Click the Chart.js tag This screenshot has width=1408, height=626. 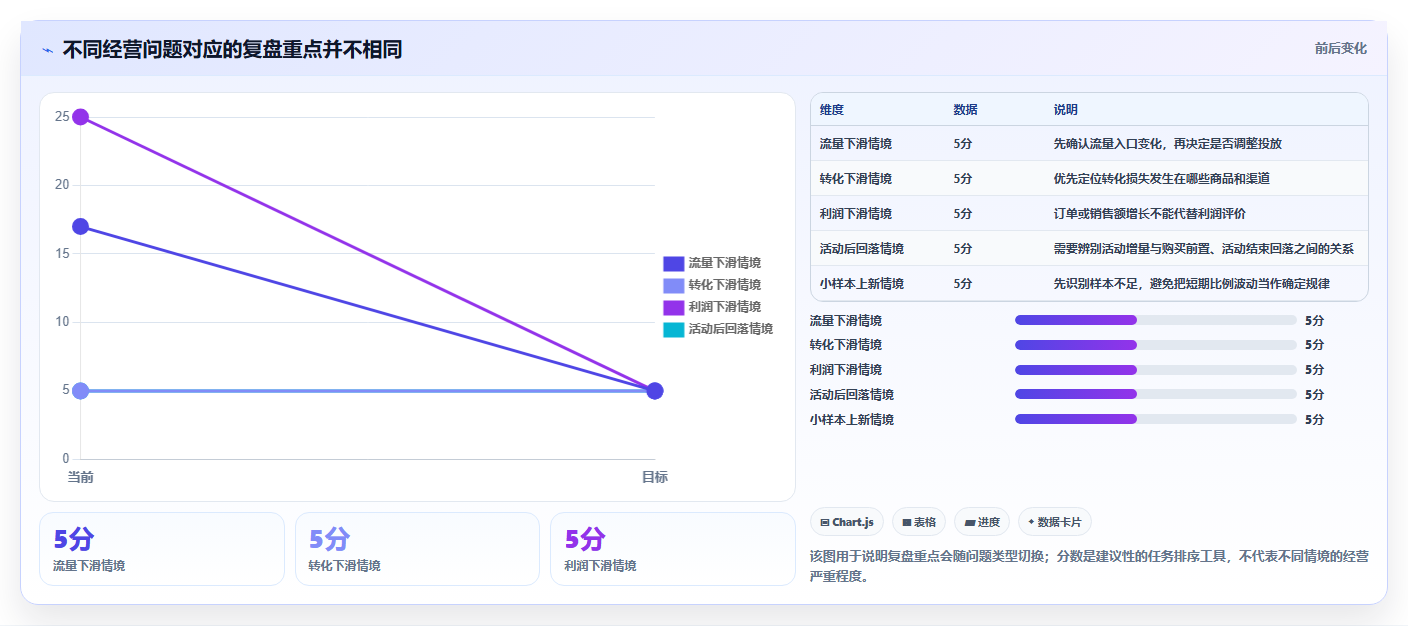[847, 522]
